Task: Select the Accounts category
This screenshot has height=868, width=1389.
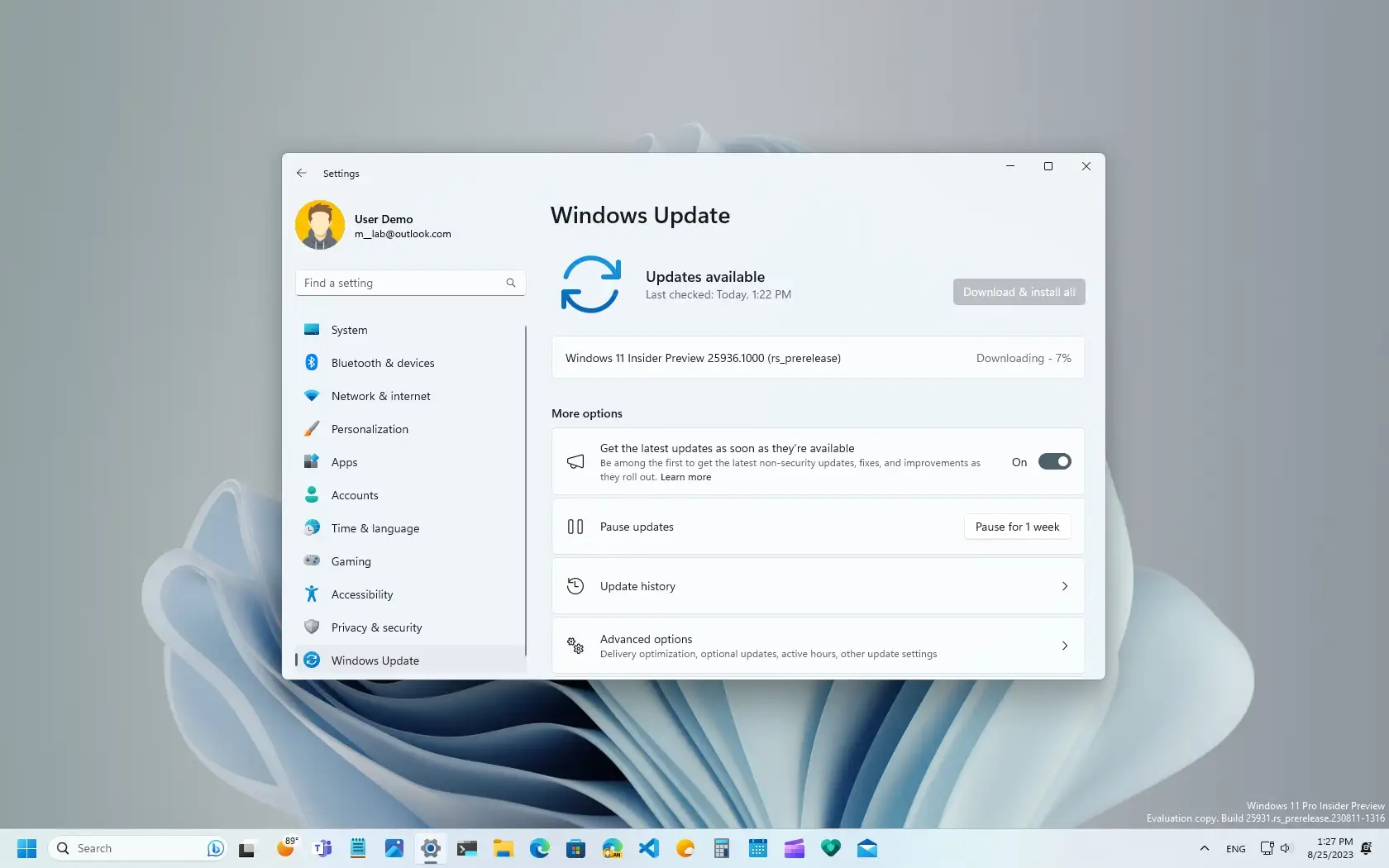Action: (x=354, y=494)
